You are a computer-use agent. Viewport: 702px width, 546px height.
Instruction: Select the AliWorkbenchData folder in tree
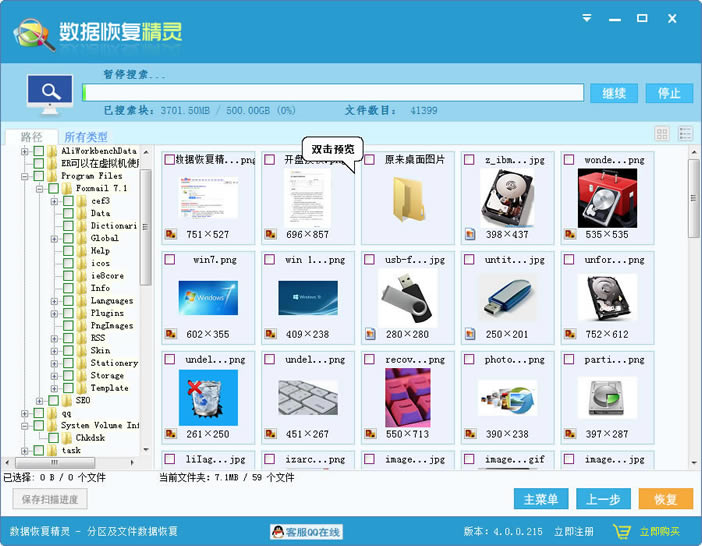(99, 151)
